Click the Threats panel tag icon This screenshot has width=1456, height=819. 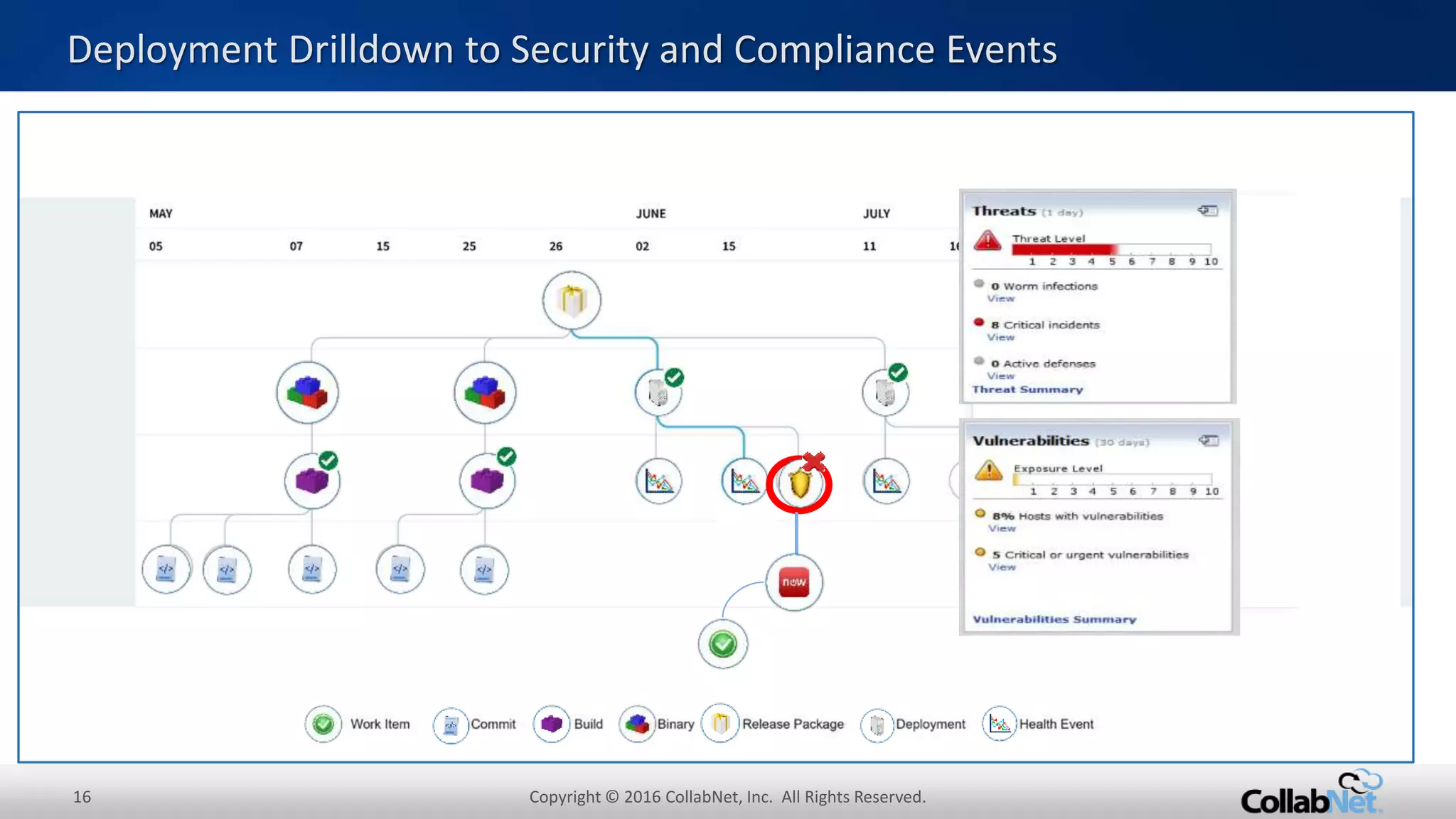[1208, 210]
